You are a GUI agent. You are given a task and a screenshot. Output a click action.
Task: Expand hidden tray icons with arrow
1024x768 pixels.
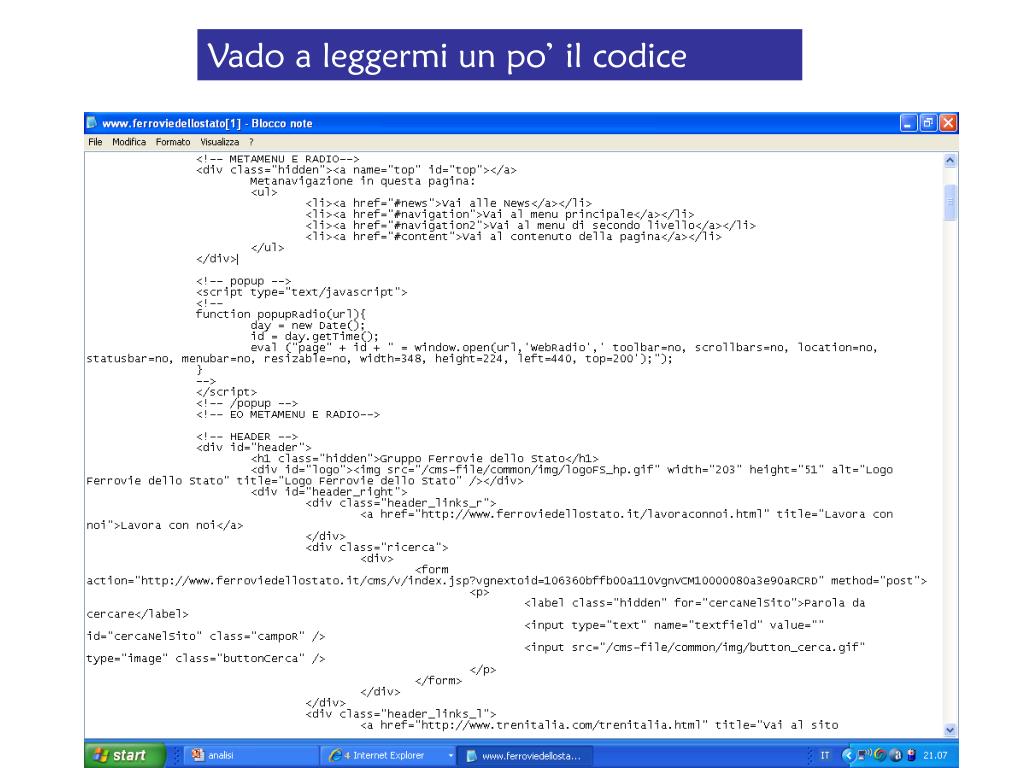click(x=848, y=755)
